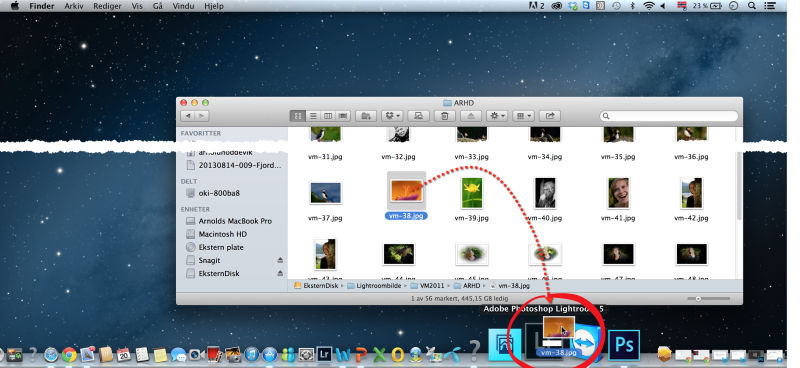Switch Finder to column view
Image resolution: width=800 pixels, height=368 pixels.
(328, 116)
